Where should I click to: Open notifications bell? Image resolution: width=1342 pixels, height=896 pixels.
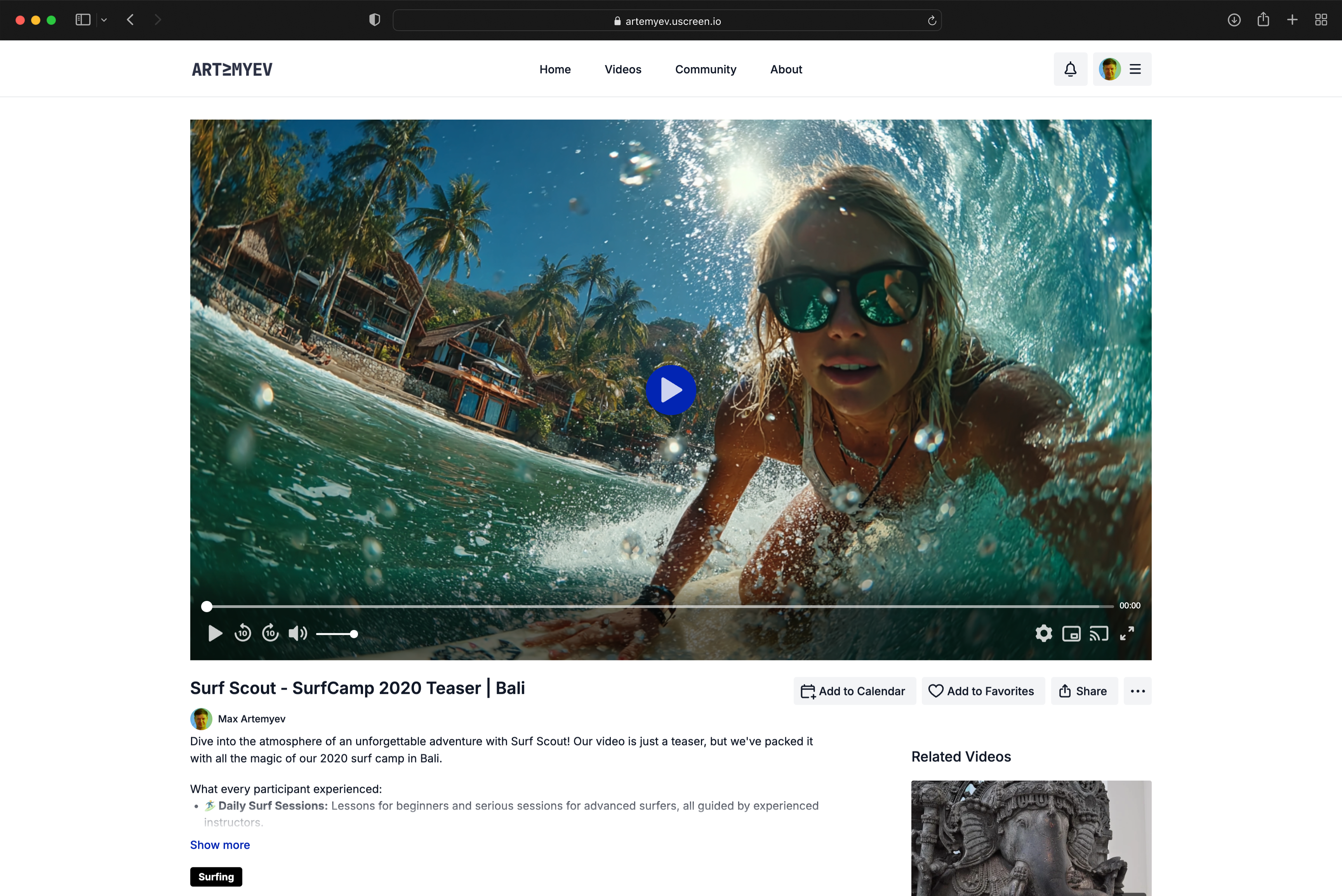pyautogui.click(x=1070, y=69)
